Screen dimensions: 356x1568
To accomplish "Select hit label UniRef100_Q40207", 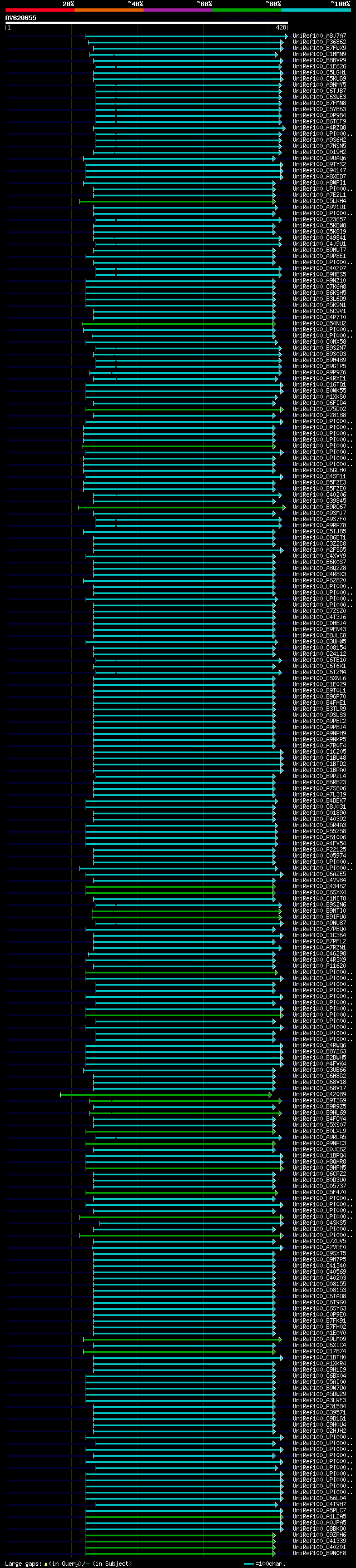I will pos(319,269).
